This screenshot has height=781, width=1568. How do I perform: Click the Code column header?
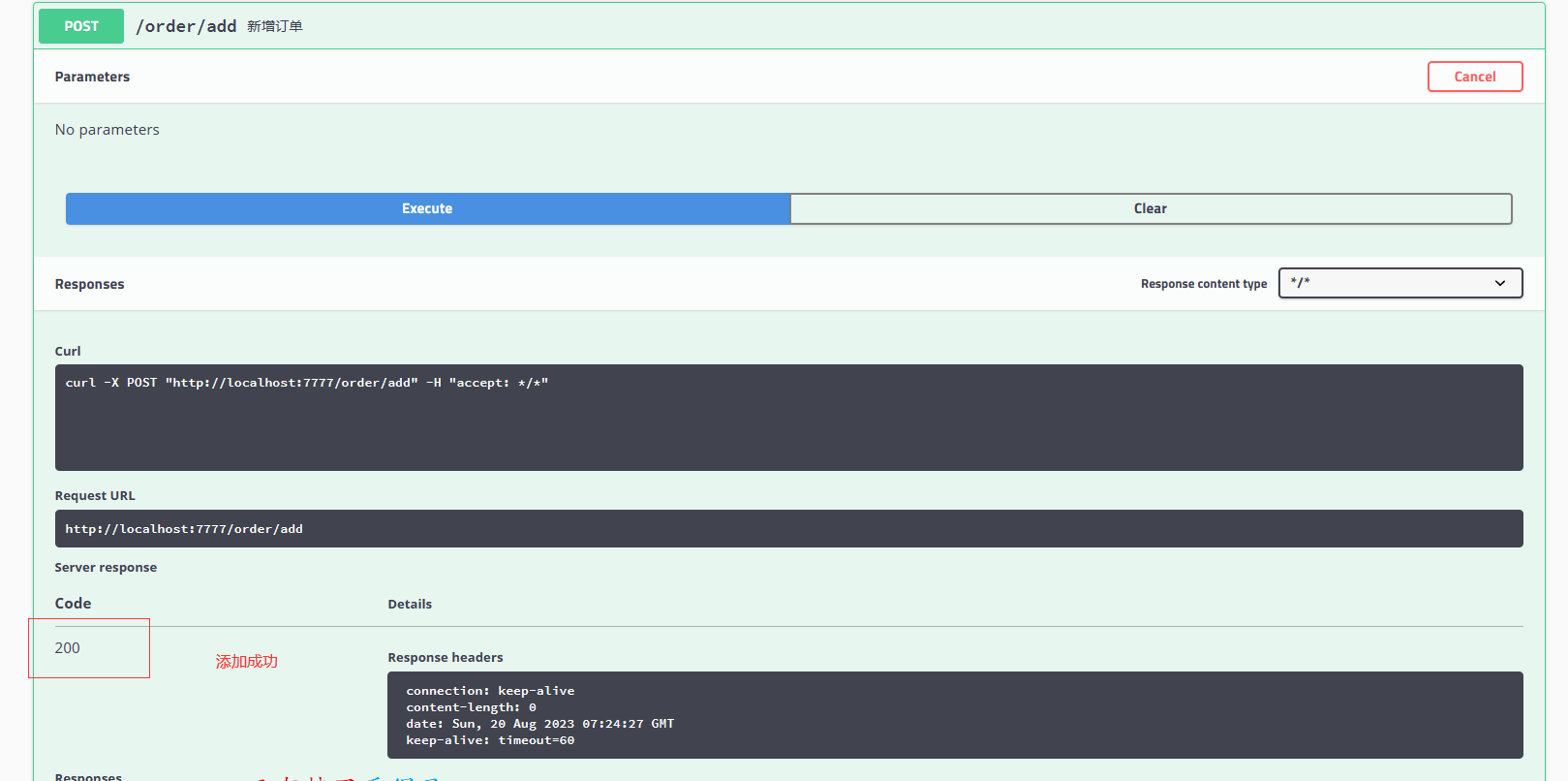(73, 604)
